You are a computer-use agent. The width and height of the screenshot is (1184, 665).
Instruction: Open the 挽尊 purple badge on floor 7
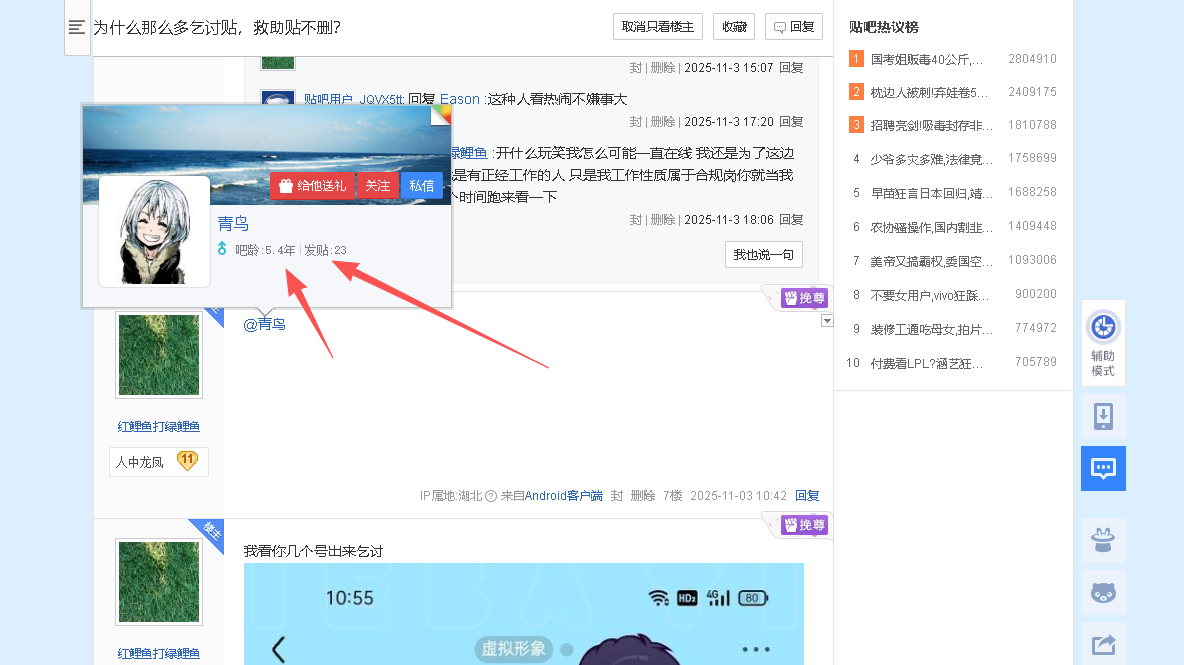(804, 298)
